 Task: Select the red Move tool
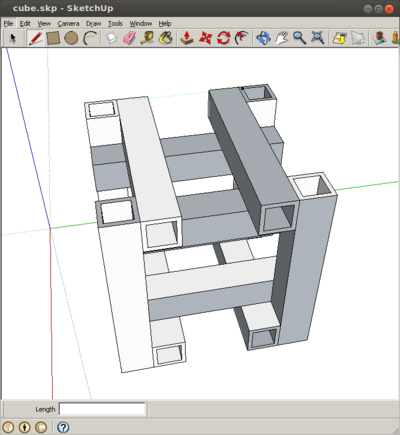(x=205, y=38)
